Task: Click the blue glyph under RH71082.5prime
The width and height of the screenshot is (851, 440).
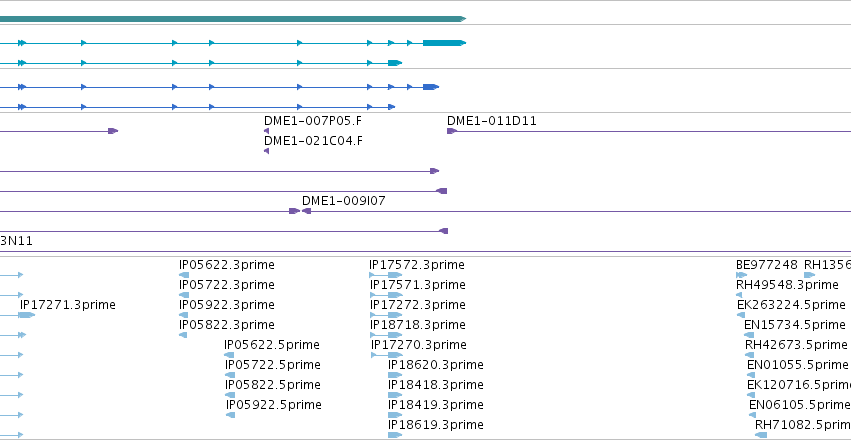Action: tap(761, 435)
